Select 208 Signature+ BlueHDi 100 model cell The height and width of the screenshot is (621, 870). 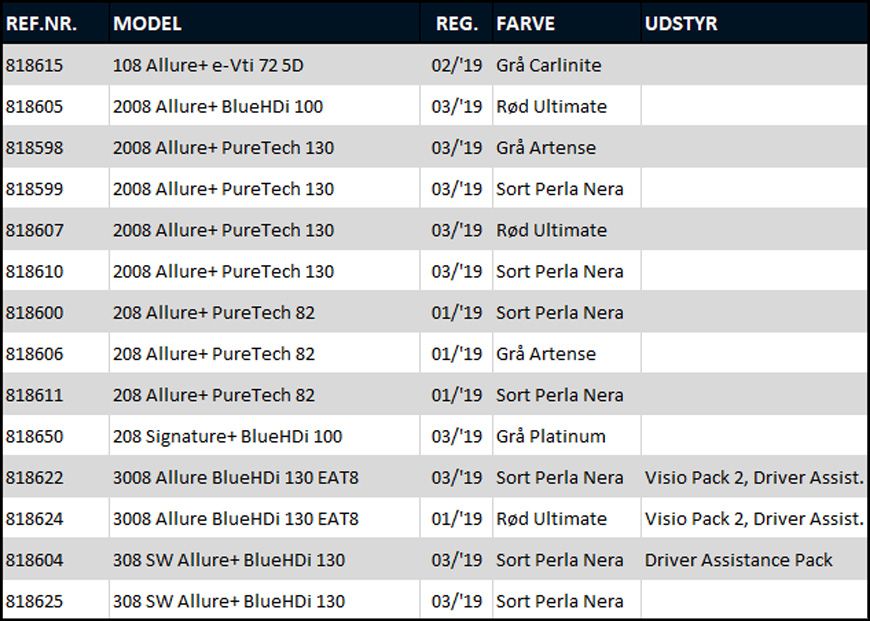(227, 436)
